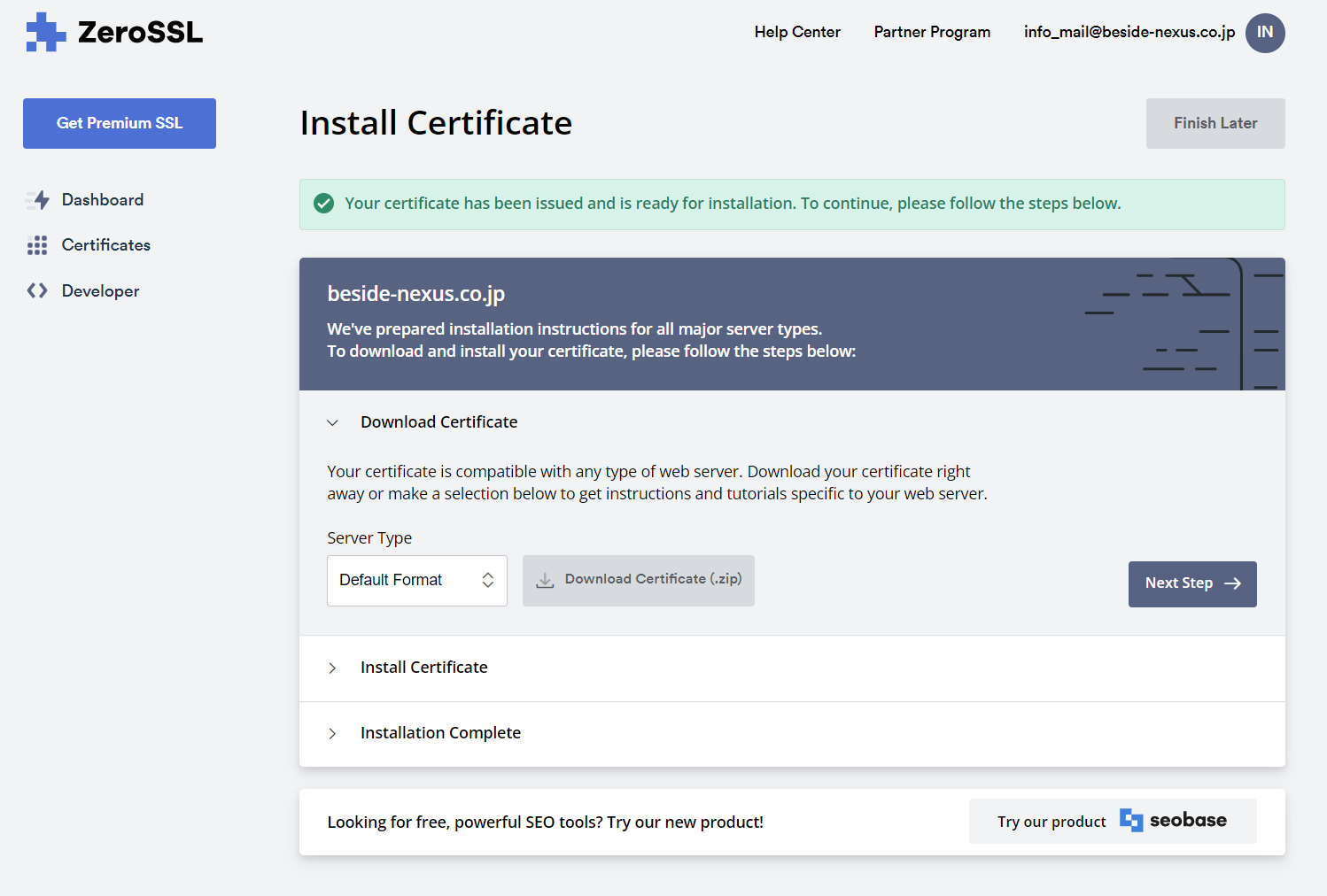Open the Partner Program menu
This screenshot has width=1327, height=896.
click(931, 32)
